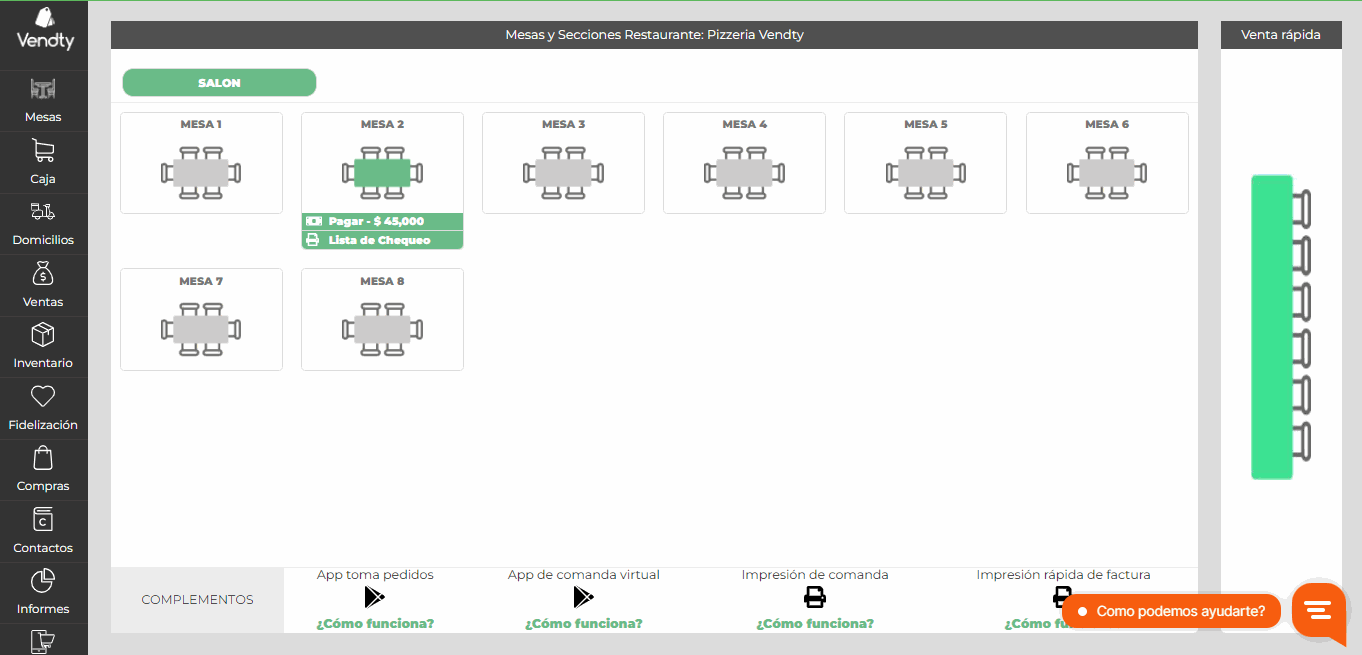Select the MESA 3 table icon
The height and width of the screenshot is (655, 1362).
click(x=563, y=173)
